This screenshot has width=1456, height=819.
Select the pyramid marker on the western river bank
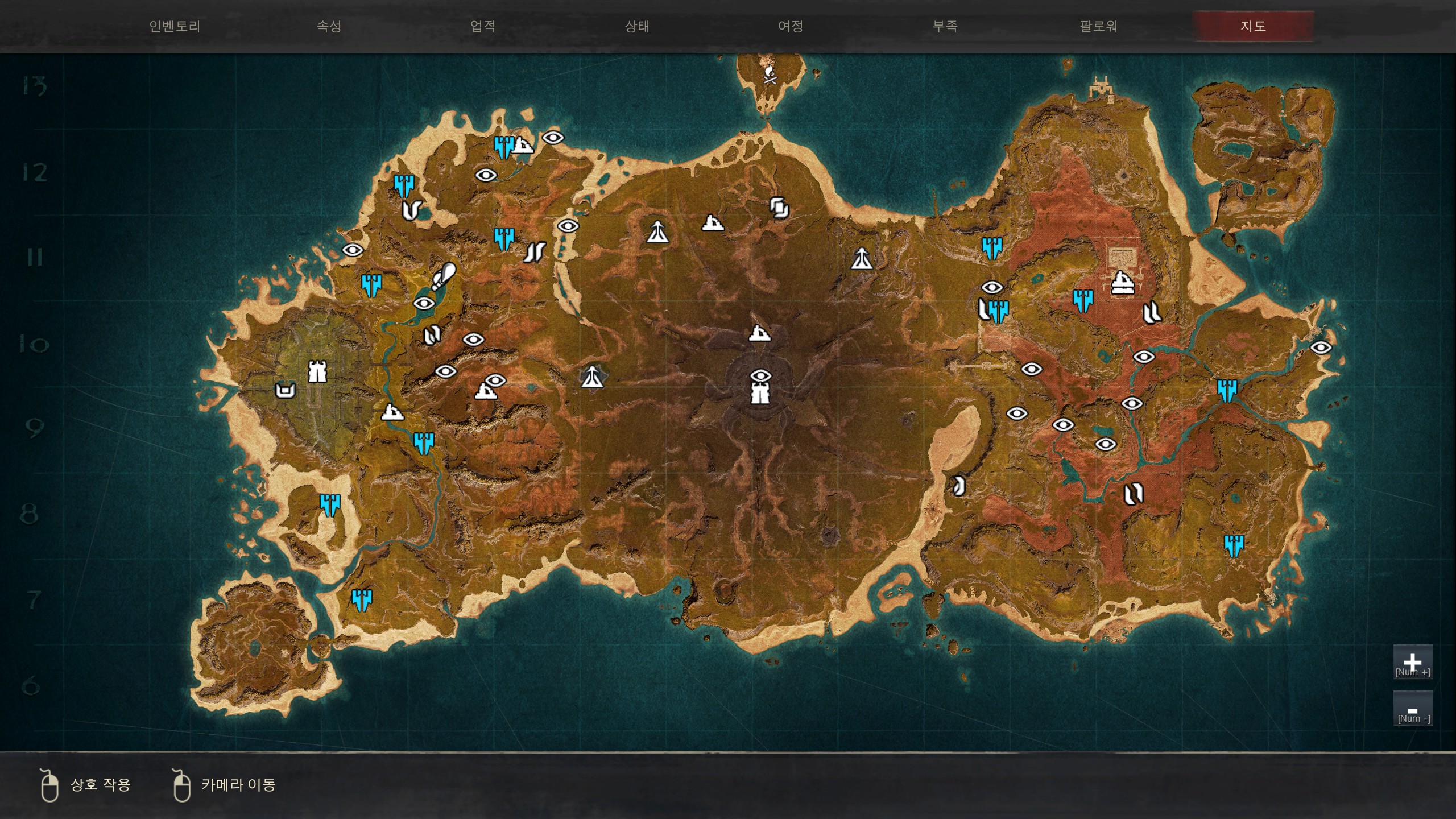tap(392, 411)
